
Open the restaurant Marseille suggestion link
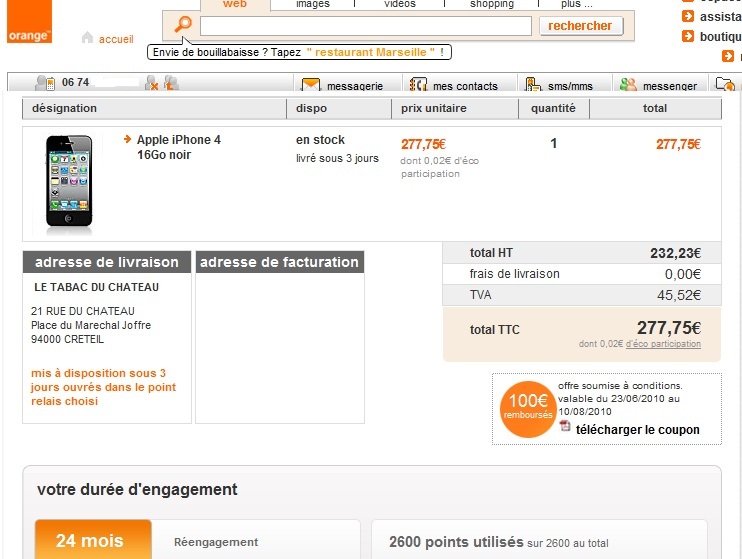[x=371, y=52]
